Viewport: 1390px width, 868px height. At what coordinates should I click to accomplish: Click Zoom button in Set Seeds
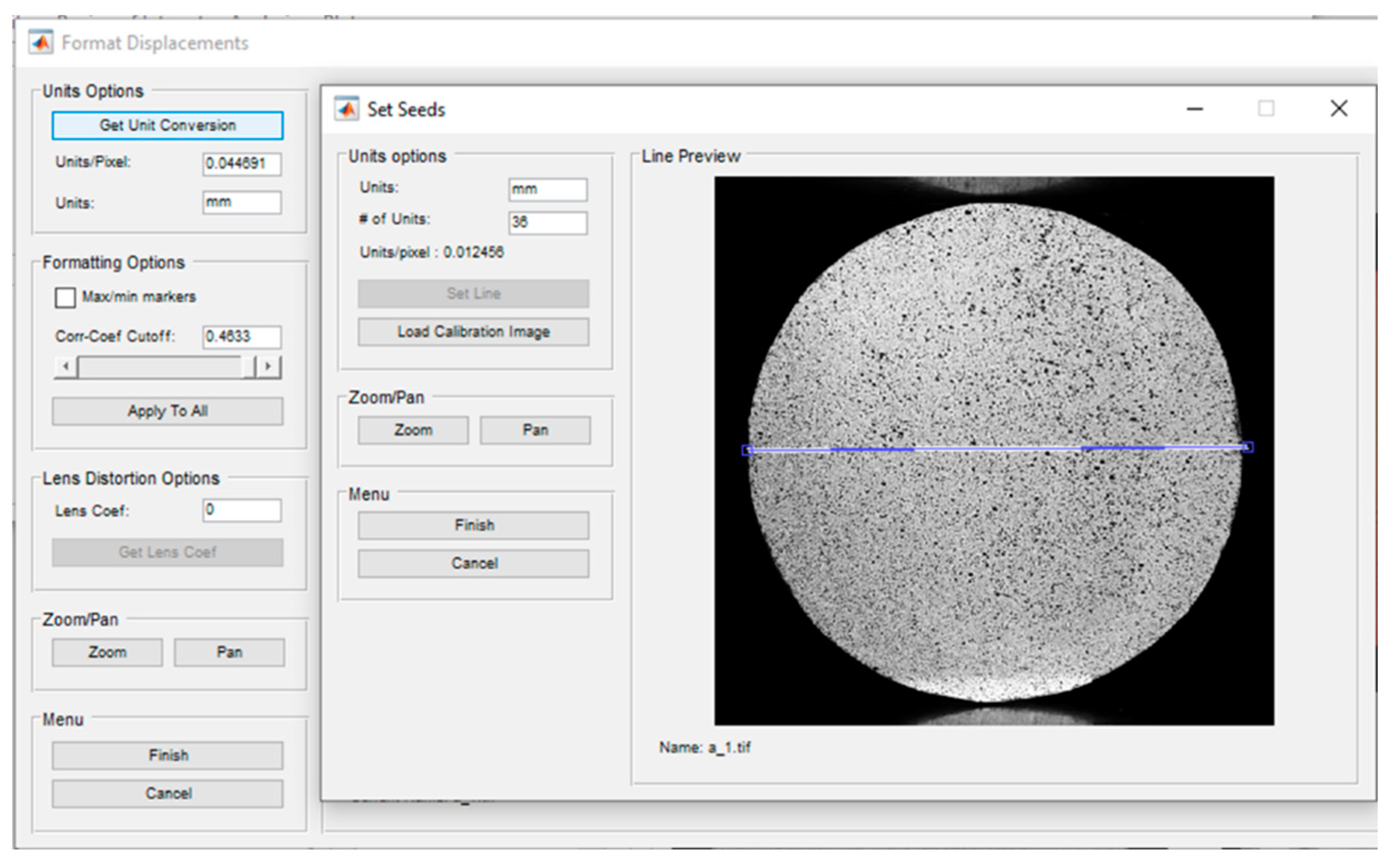[413, 430]
